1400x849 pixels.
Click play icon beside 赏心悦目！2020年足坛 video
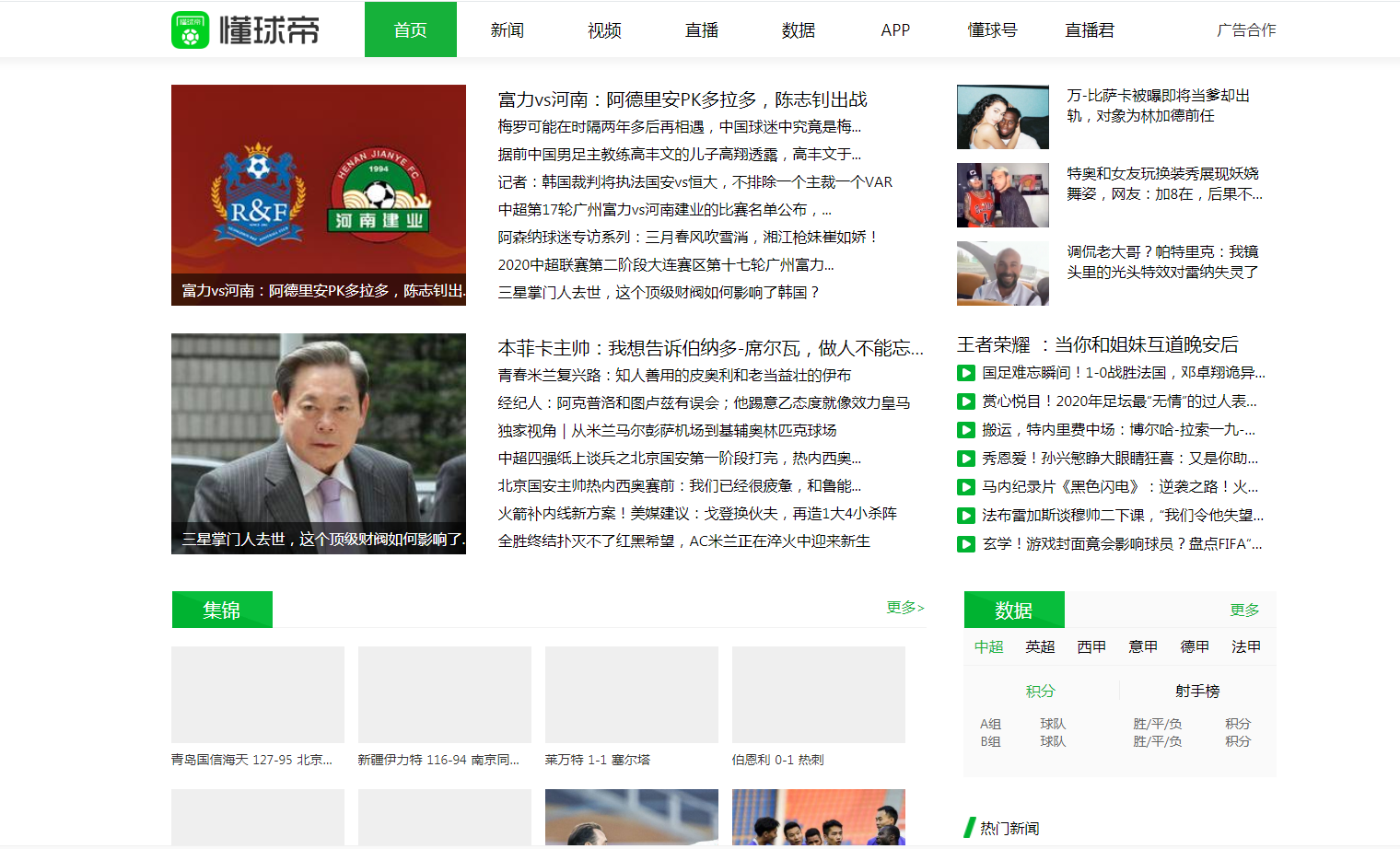click(x=965, y=401)
